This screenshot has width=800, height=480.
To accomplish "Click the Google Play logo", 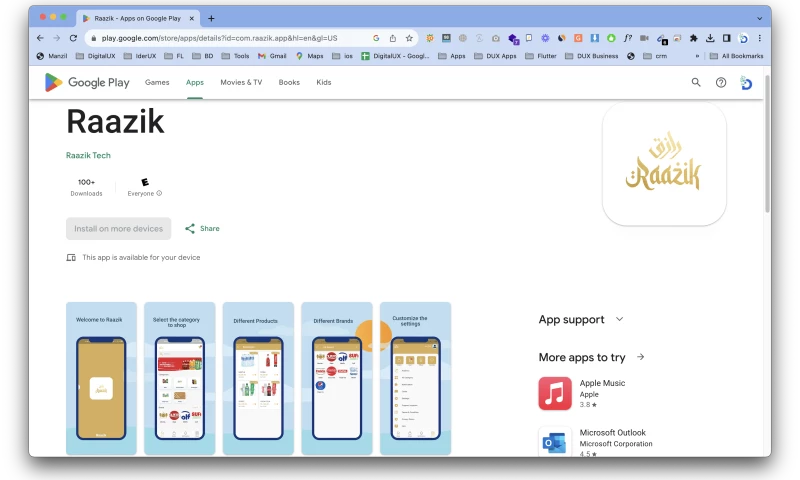I will (x=87, y=82).
